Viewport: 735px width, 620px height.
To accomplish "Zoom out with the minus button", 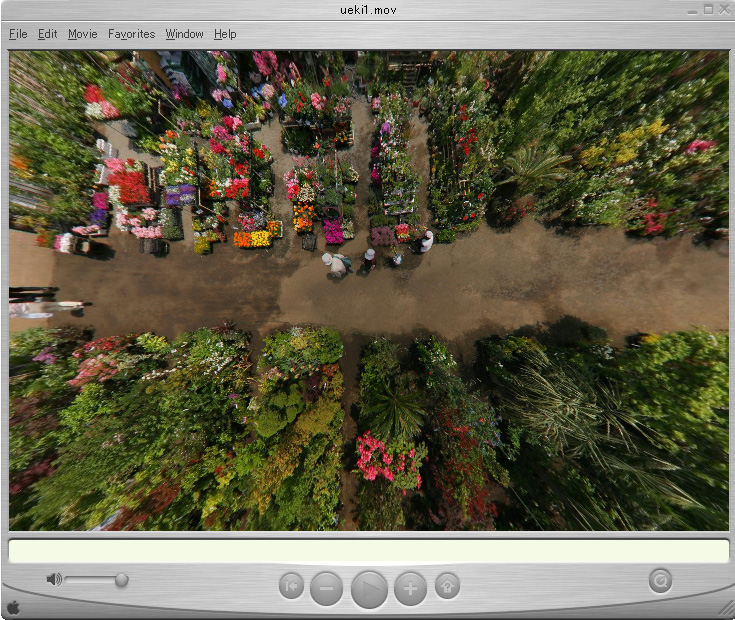I will point(327,588).
